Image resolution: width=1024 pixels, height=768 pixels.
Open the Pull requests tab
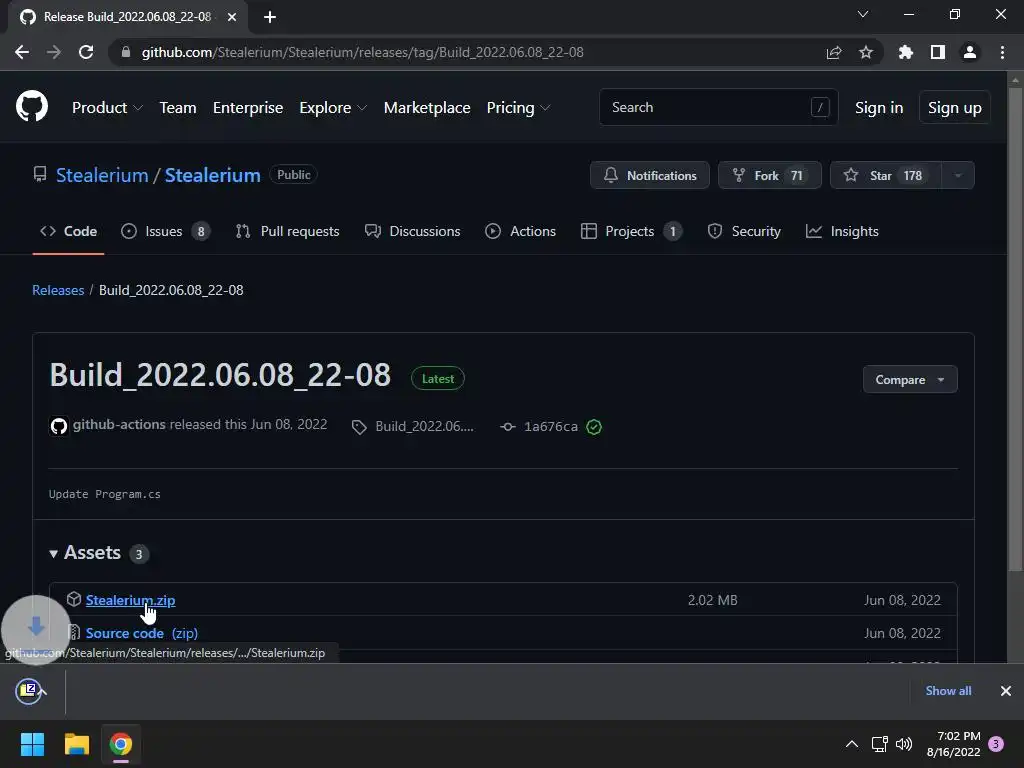[287, 231]
